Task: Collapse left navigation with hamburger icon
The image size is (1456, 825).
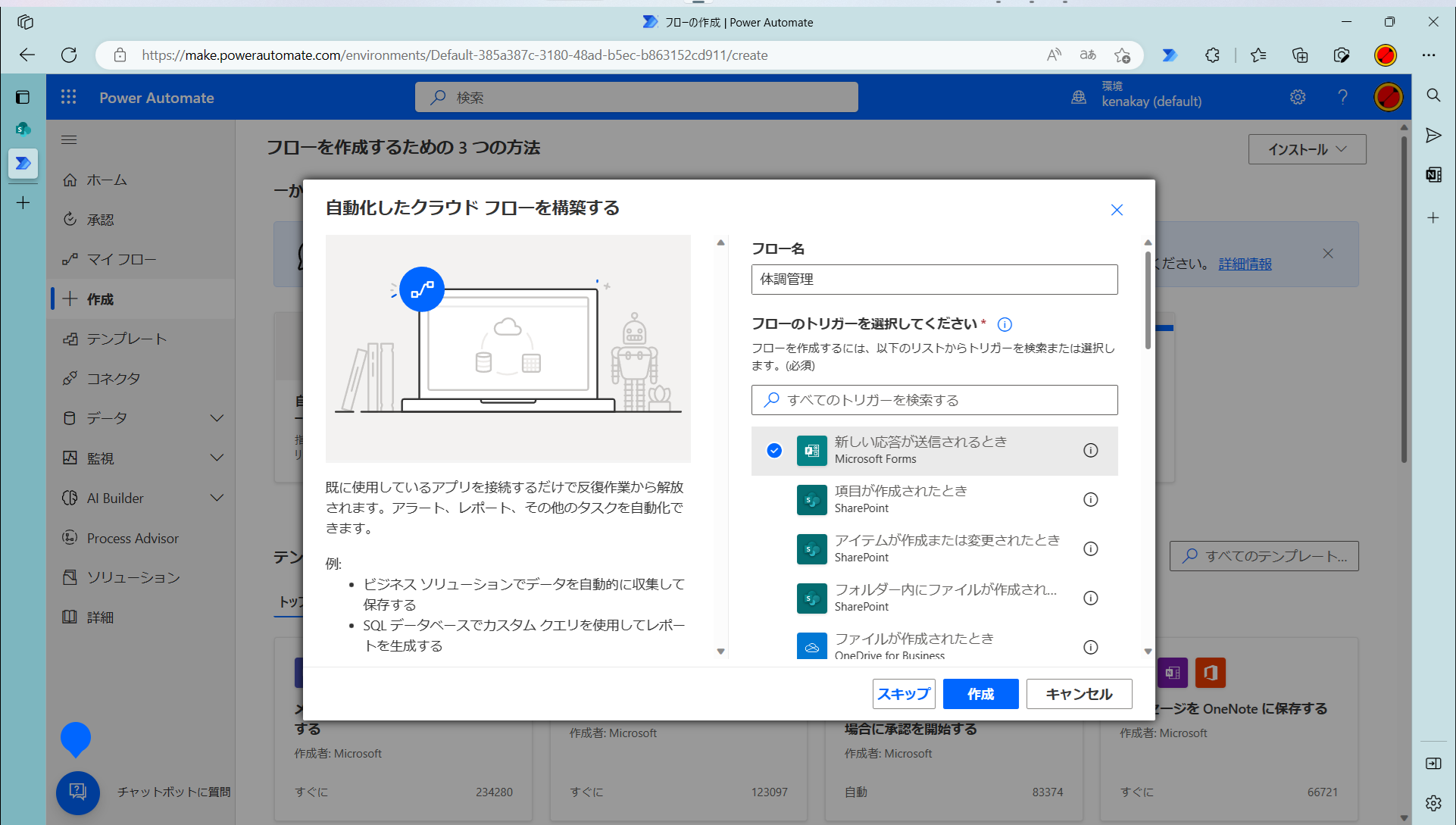Action: pos(69,139)
